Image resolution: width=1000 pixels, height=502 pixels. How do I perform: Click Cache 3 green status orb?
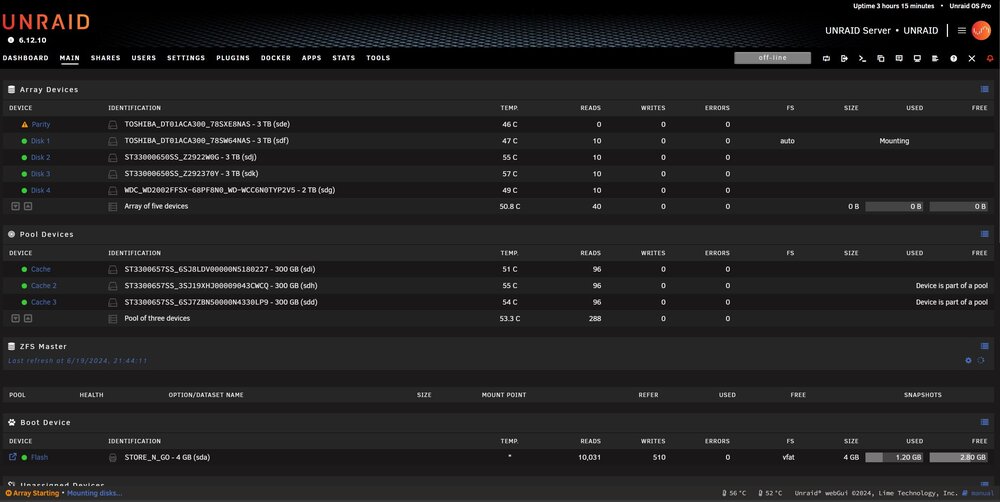pos(24,302)
